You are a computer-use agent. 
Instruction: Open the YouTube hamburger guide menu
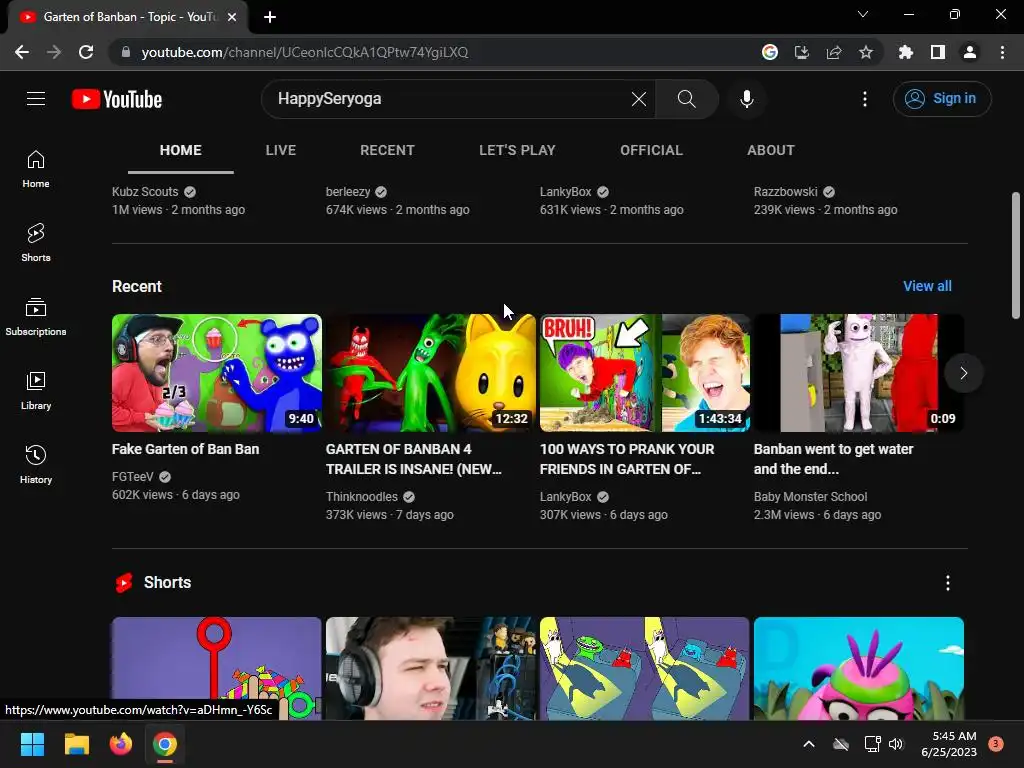(36, 99)
